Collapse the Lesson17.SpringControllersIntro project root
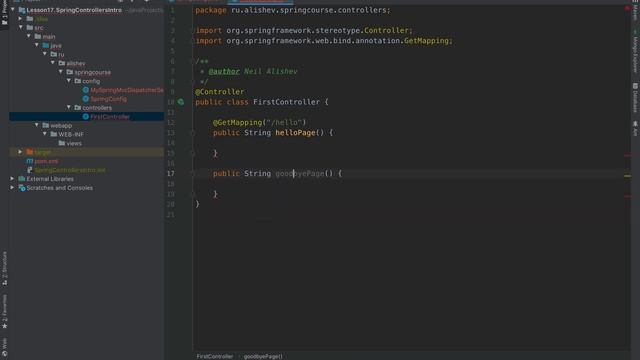640x360 pixels. (x=13, y=9)
